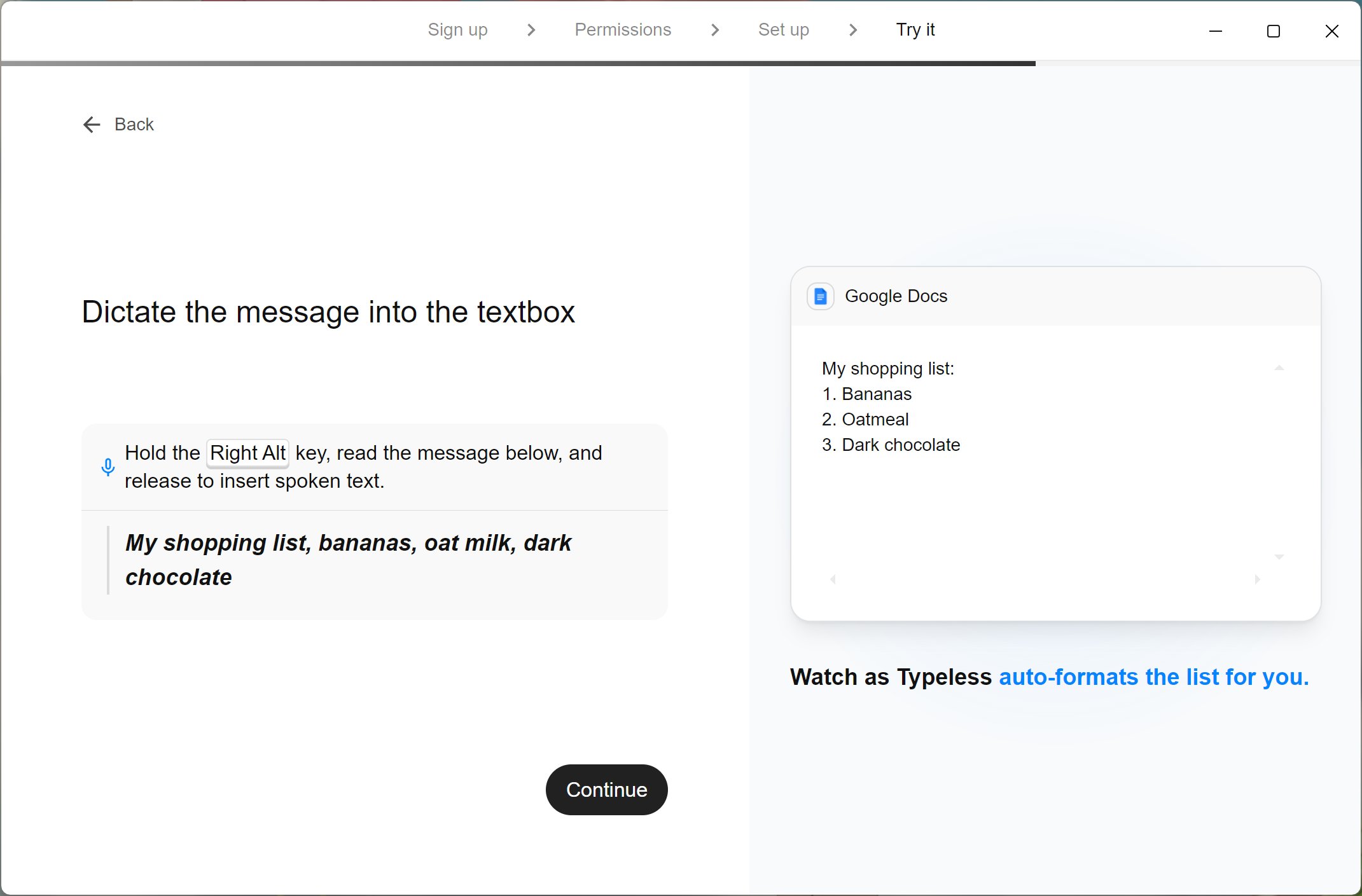Click the Back text link
The image size is (1362, 896).
point(134,125)
